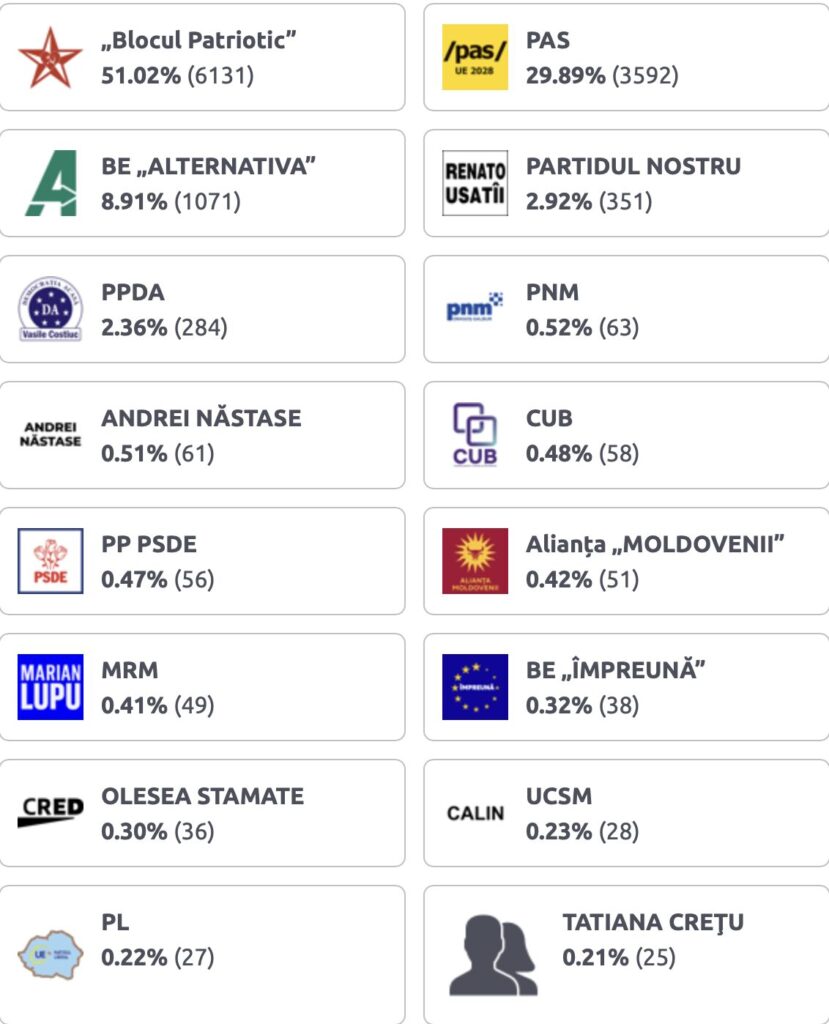The height and width of the screenshot is (1024, 829).
Task: Click the Tatiana Crețu silhouette icon
Action: click(493, 955)
